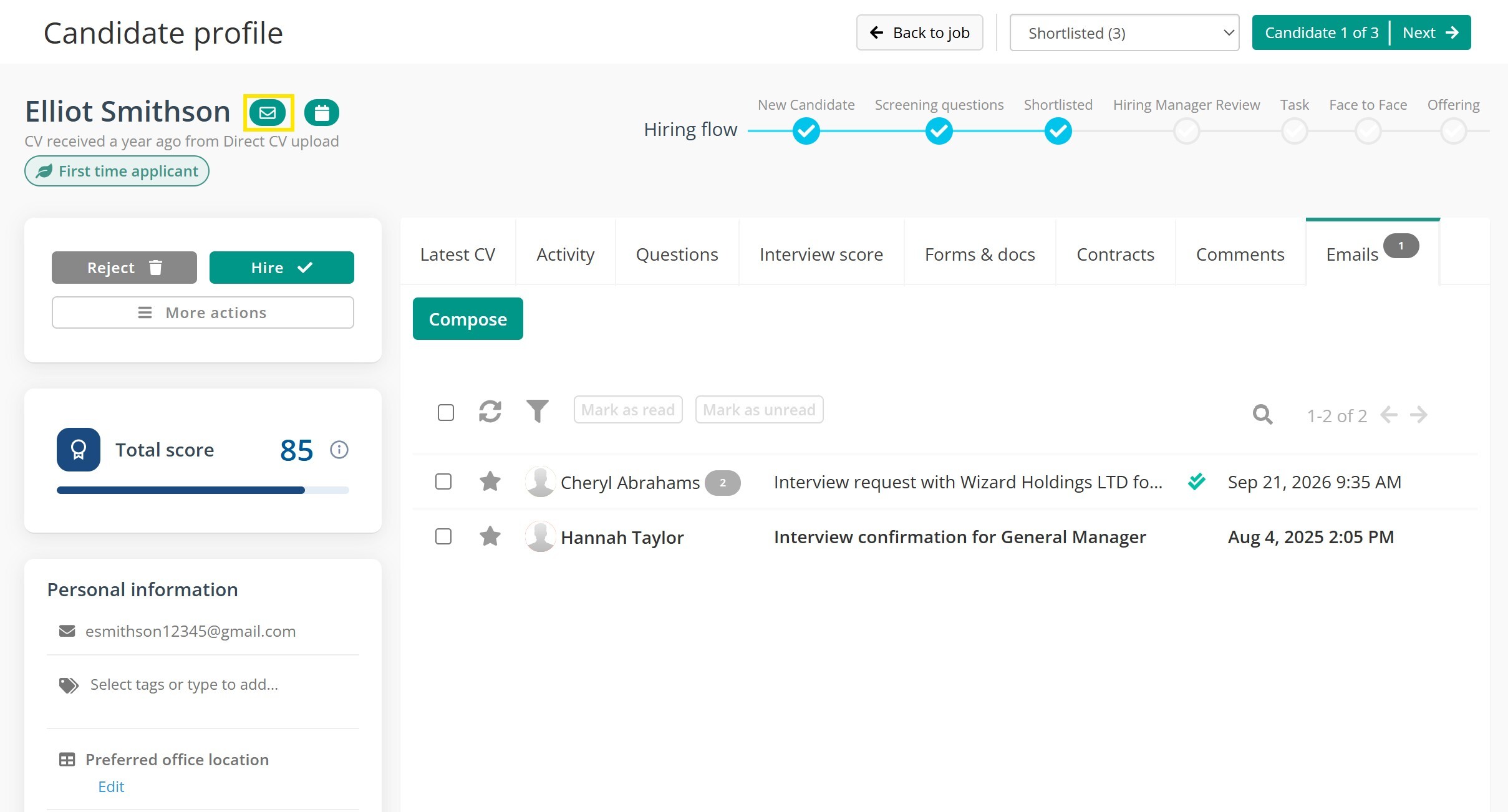Image resolution: width=1508 pixels, height=812 pixels.
Task: Click the Compose button
Action: [468, 319]
